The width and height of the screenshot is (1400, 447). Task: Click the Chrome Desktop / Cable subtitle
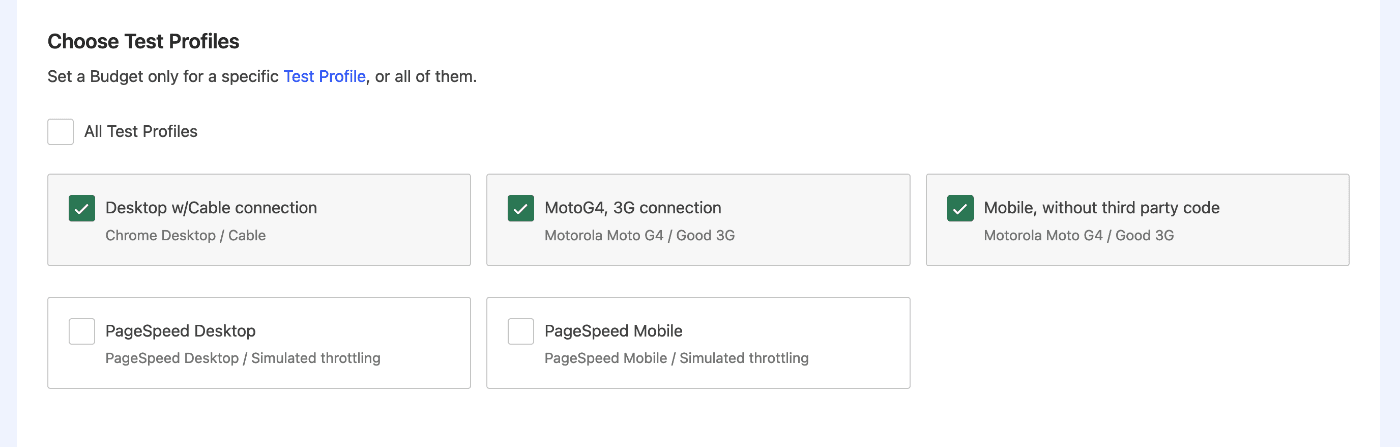(185, 236)
